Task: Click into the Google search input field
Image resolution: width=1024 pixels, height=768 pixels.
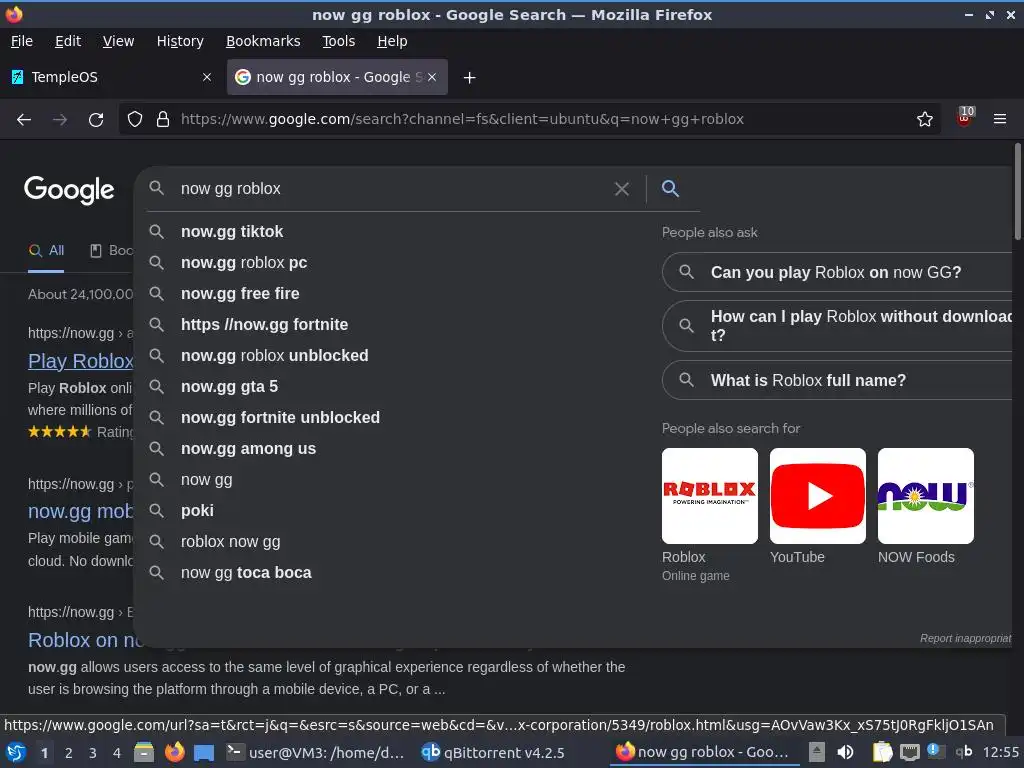Action: tap(392, 189)
